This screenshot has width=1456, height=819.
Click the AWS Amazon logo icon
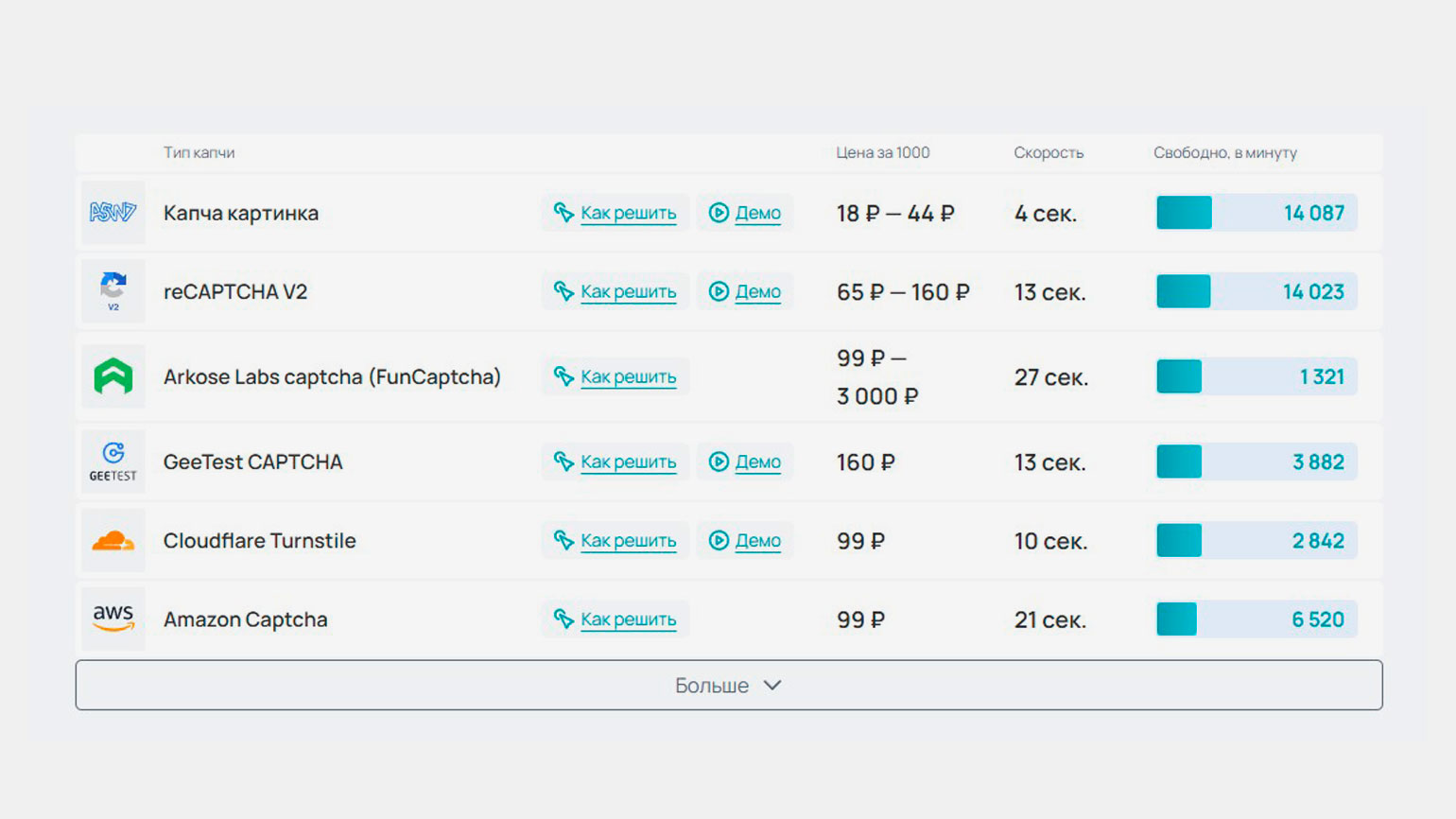coord(113,619)
